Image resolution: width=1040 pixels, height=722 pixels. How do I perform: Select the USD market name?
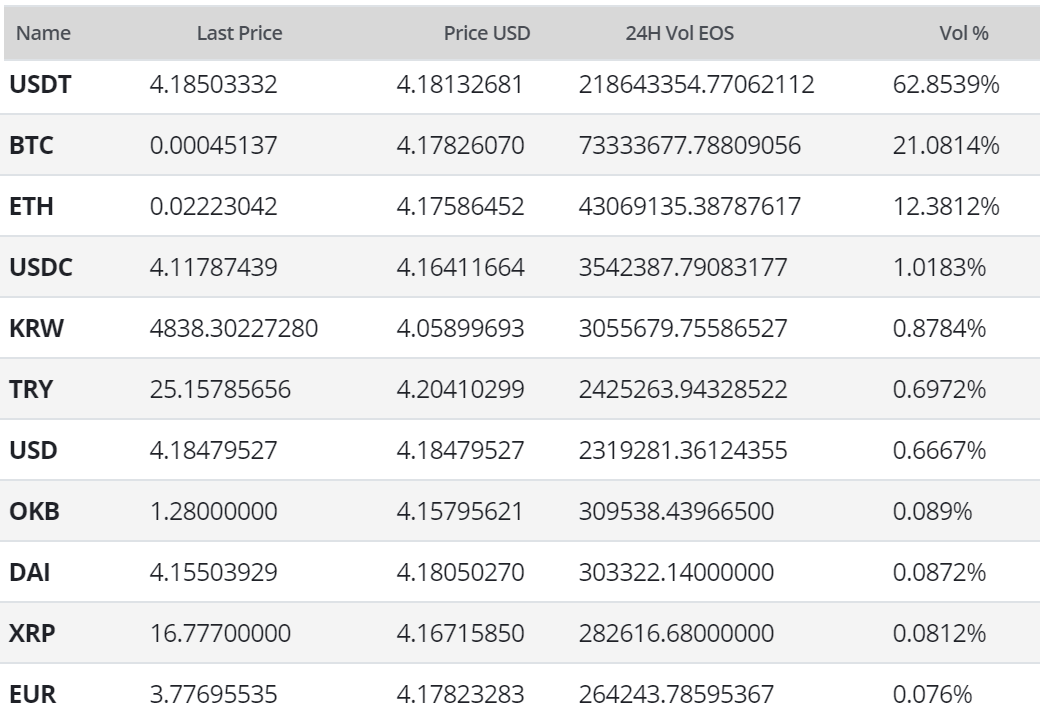[33, 451]
